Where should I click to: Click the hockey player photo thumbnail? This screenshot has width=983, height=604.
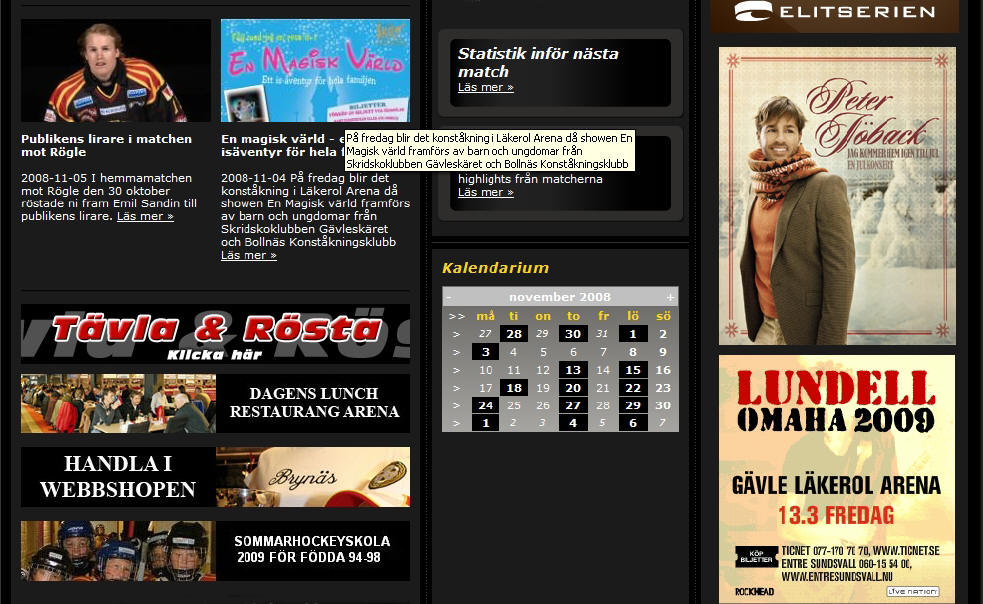click(116, 71)
